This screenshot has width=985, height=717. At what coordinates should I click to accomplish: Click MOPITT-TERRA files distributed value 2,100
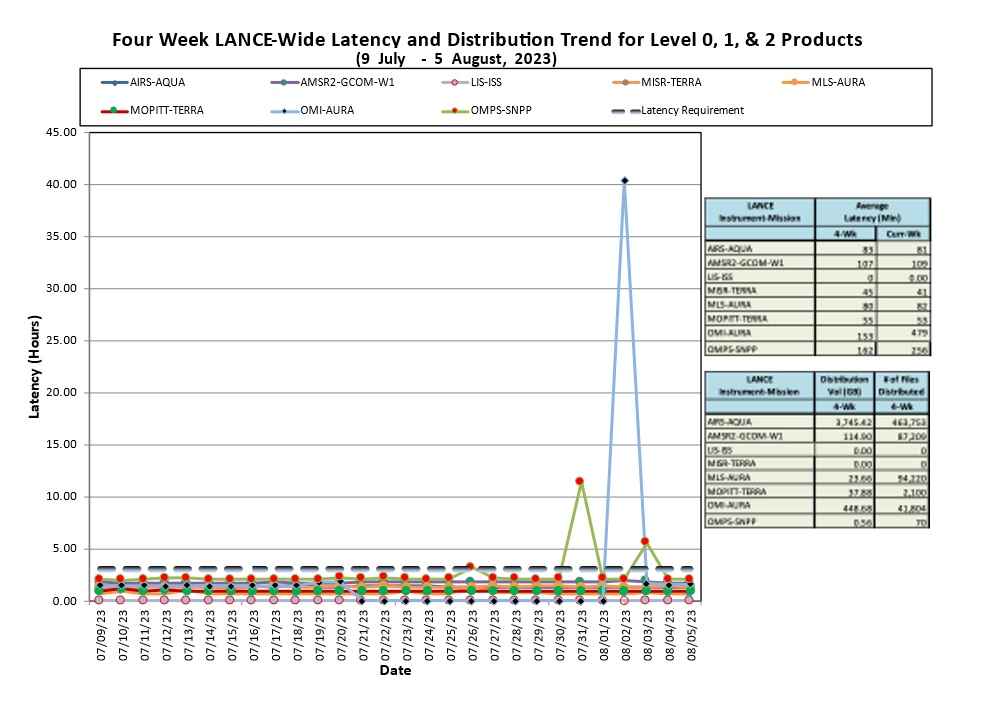[x=915, y=493]
